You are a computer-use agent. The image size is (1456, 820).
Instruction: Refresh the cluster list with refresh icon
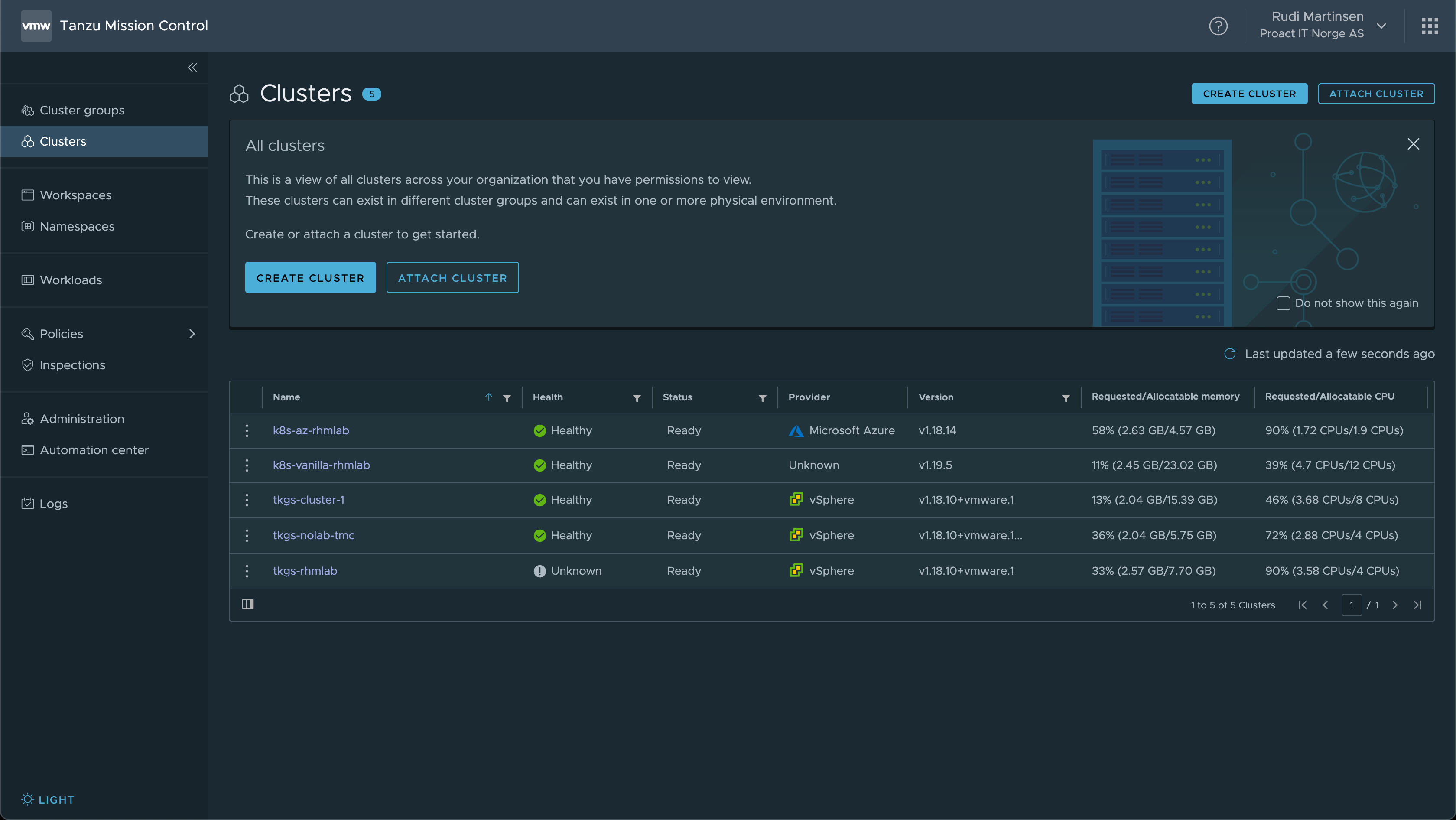pos(1230,354)
